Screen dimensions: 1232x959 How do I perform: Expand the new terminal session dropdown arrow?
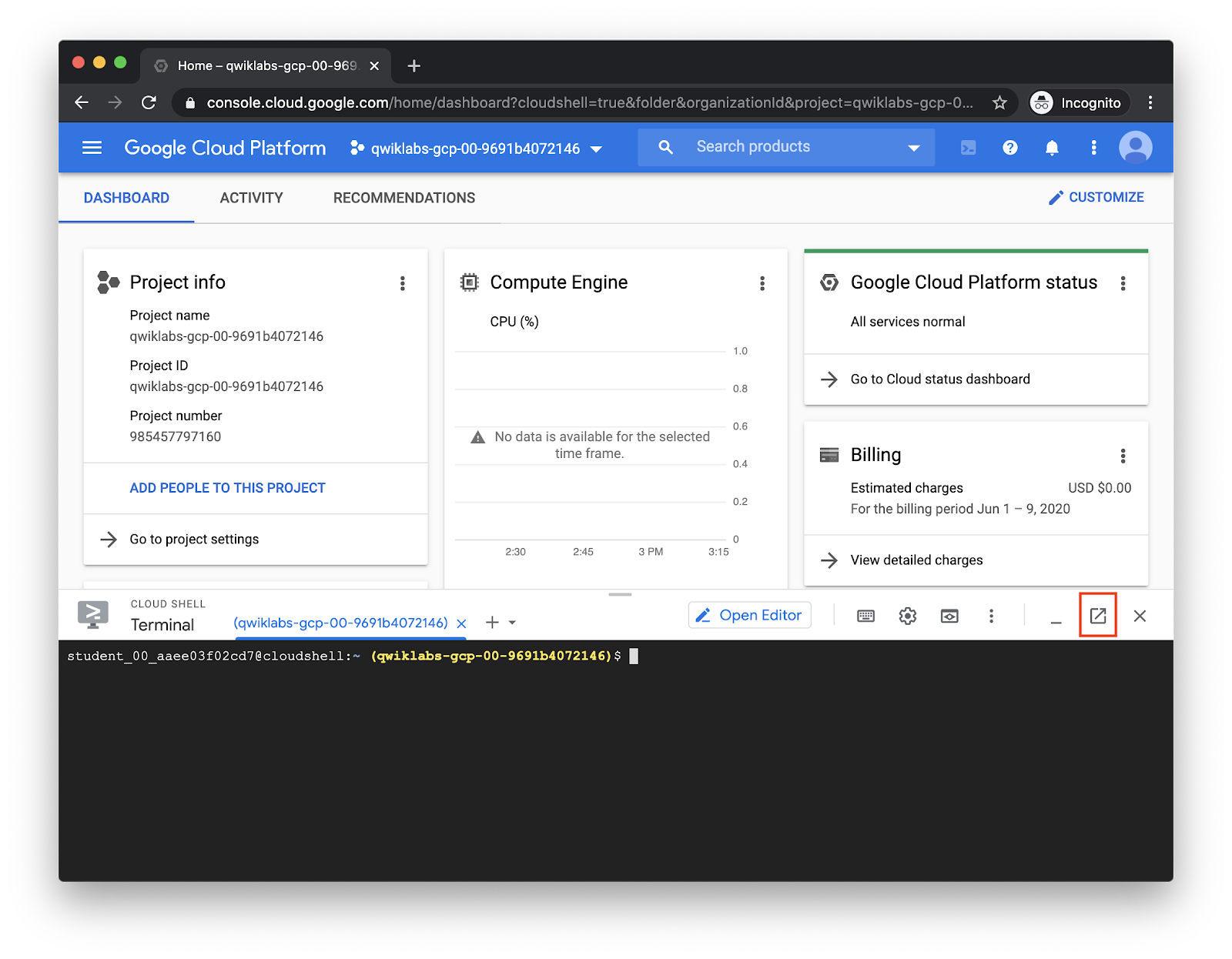512,623
